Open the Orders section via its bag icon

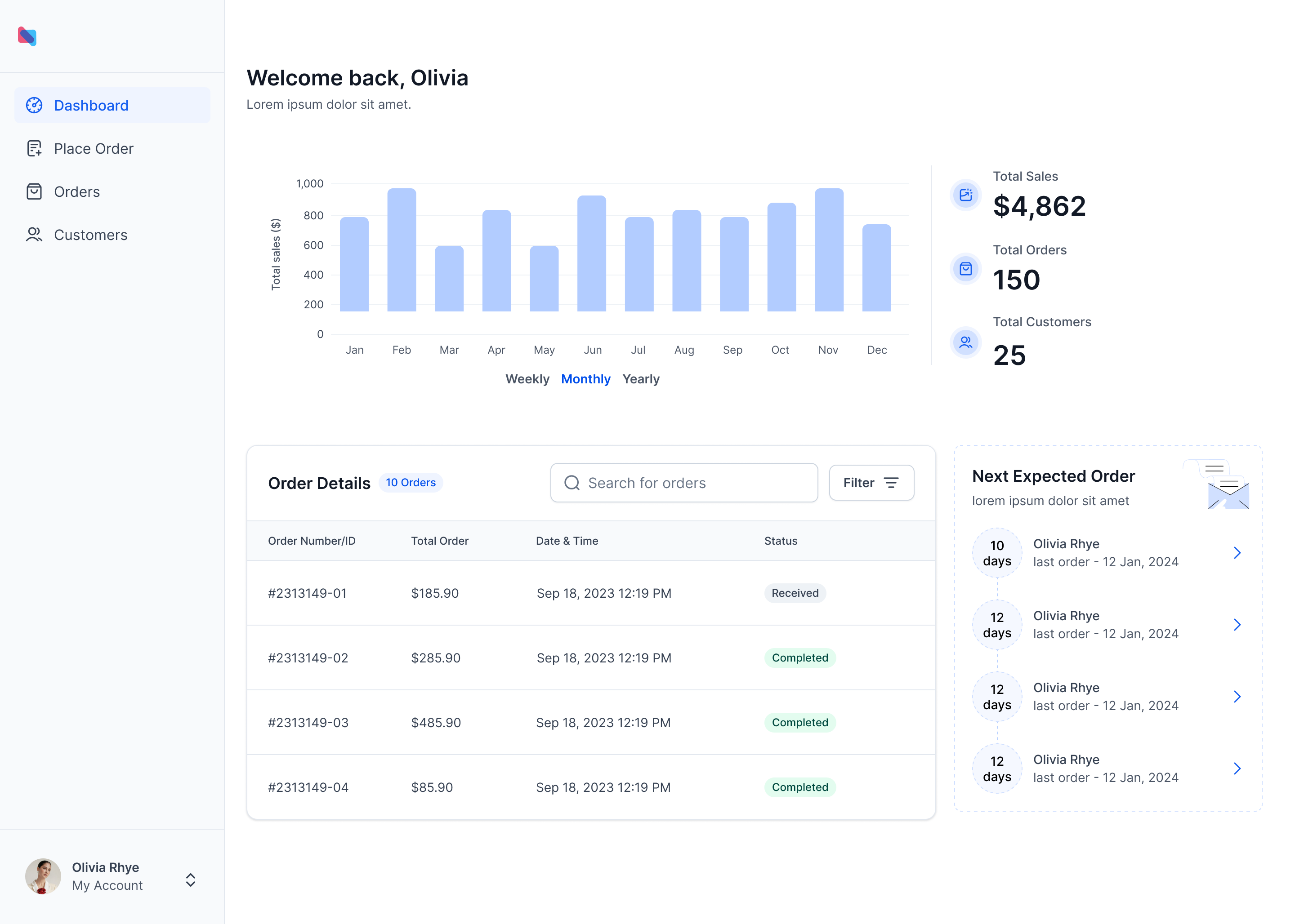34,192
